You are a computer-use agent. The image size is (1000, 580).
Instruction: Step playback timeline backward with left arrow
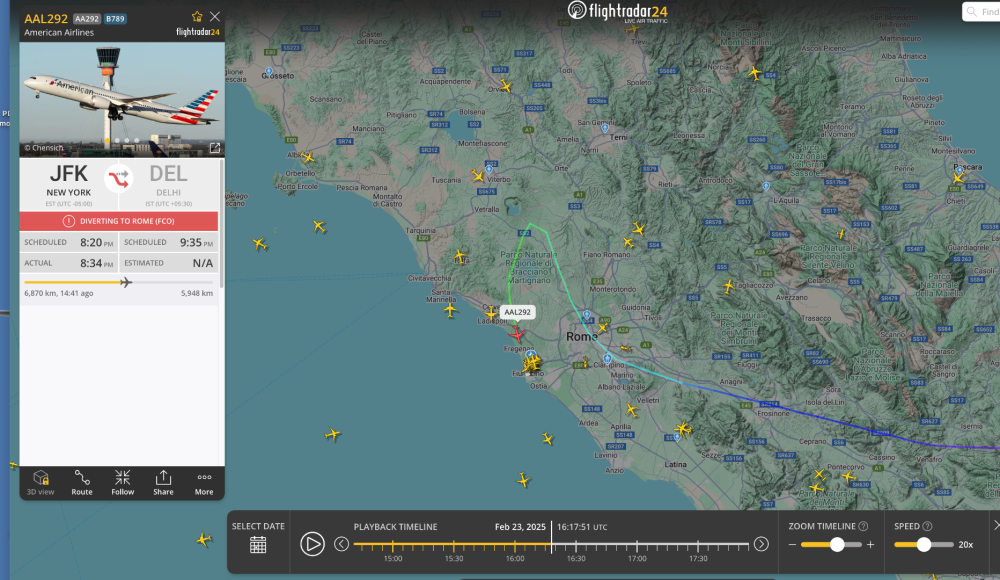(x=341, y=544)
